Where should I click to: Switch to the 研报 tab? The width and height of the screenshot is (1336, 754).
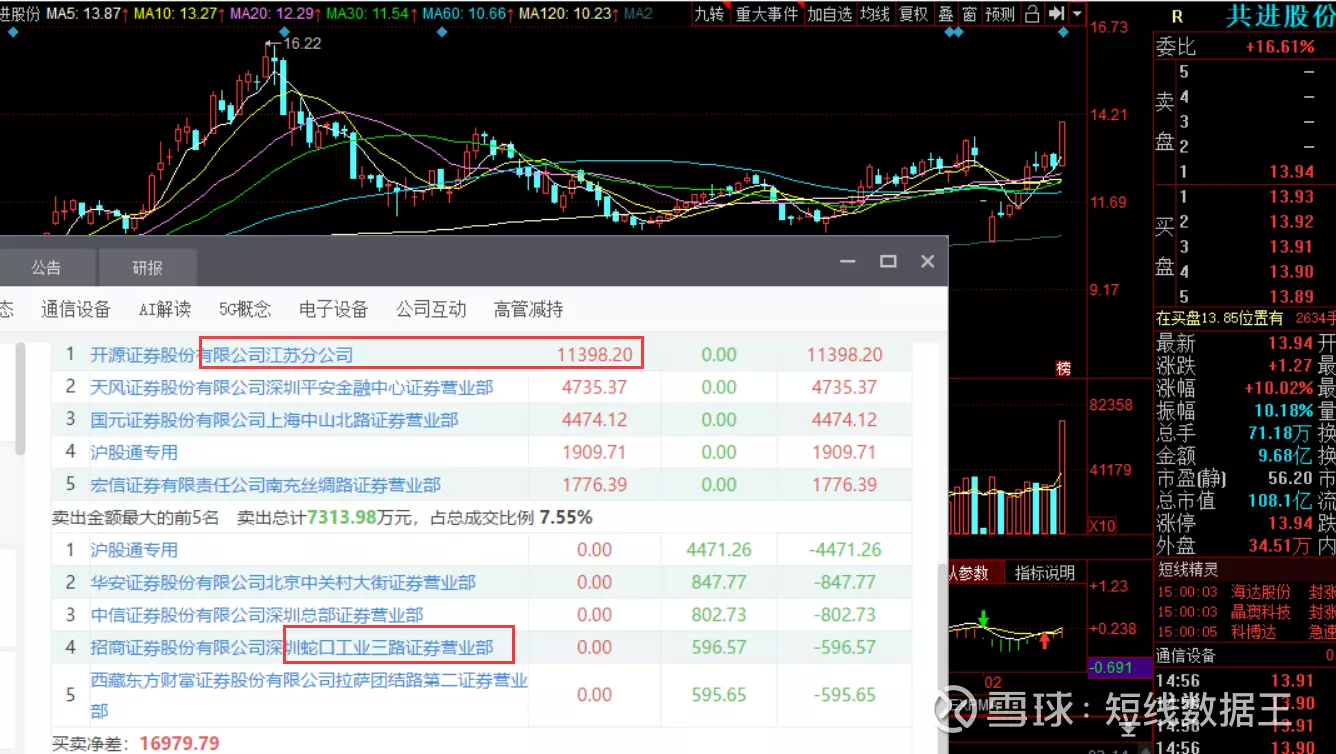click(147, 268)
